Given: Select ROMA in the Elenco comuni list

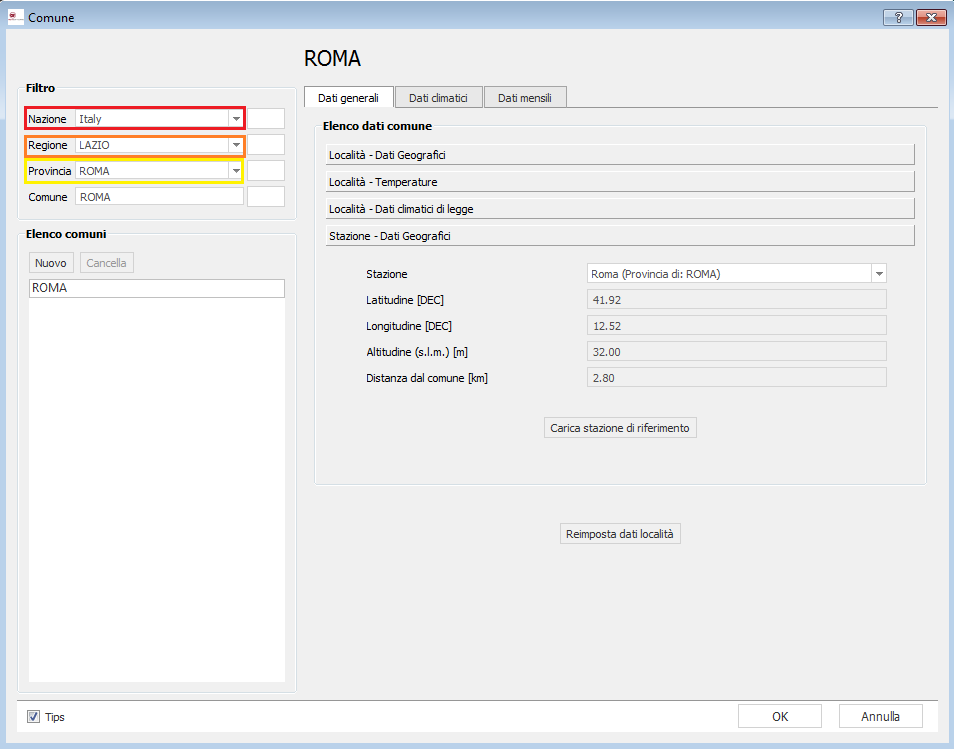Looking at the screenshot, I should [x=156, y=288].
